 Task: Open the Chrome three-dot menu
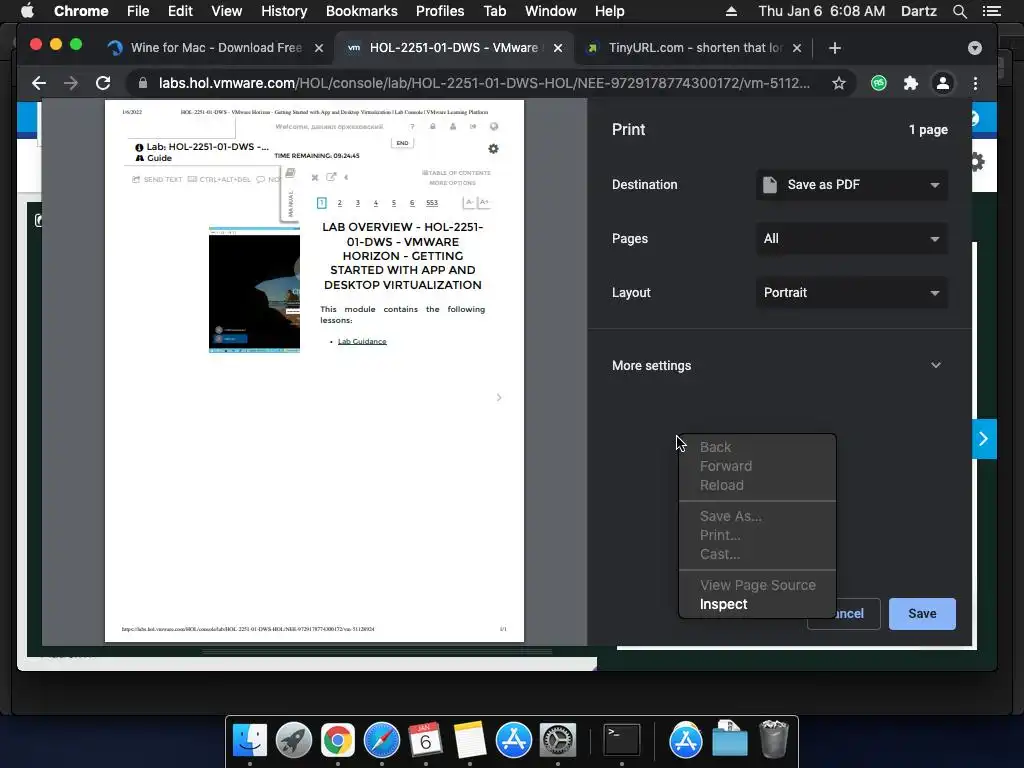pyautogui.click(x=976, y=83)
